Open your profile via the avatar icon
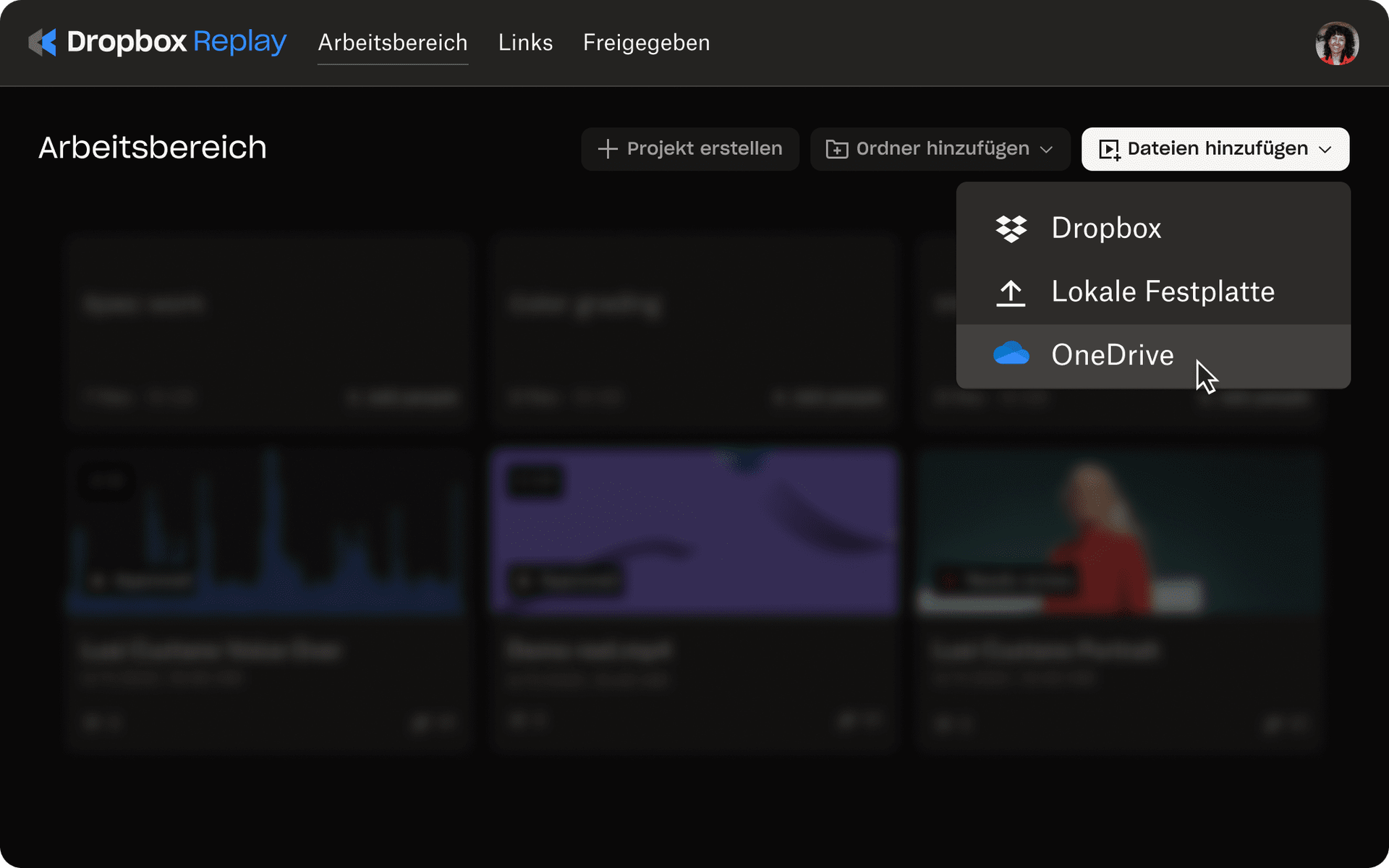The height and width of the screenshot is (868, 1389). click(x=1337, y=43)
